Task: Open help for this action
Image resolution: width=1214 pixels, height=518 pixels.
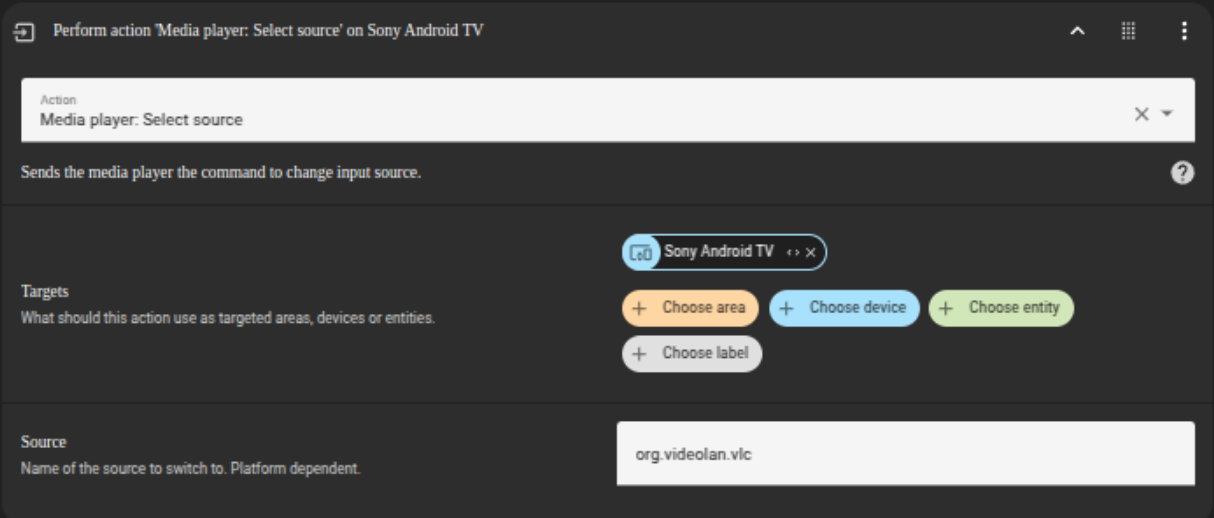Action: (1182, 173)
